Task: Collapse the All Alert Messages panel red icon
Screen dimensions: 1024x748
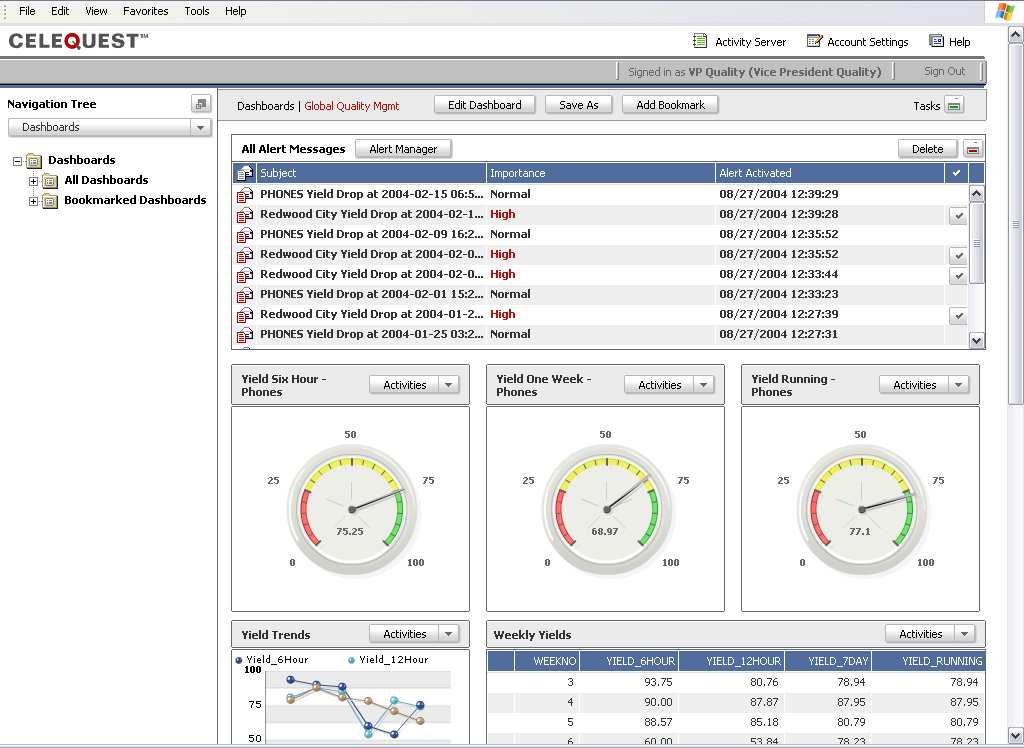Action: [x=972, y=149]
